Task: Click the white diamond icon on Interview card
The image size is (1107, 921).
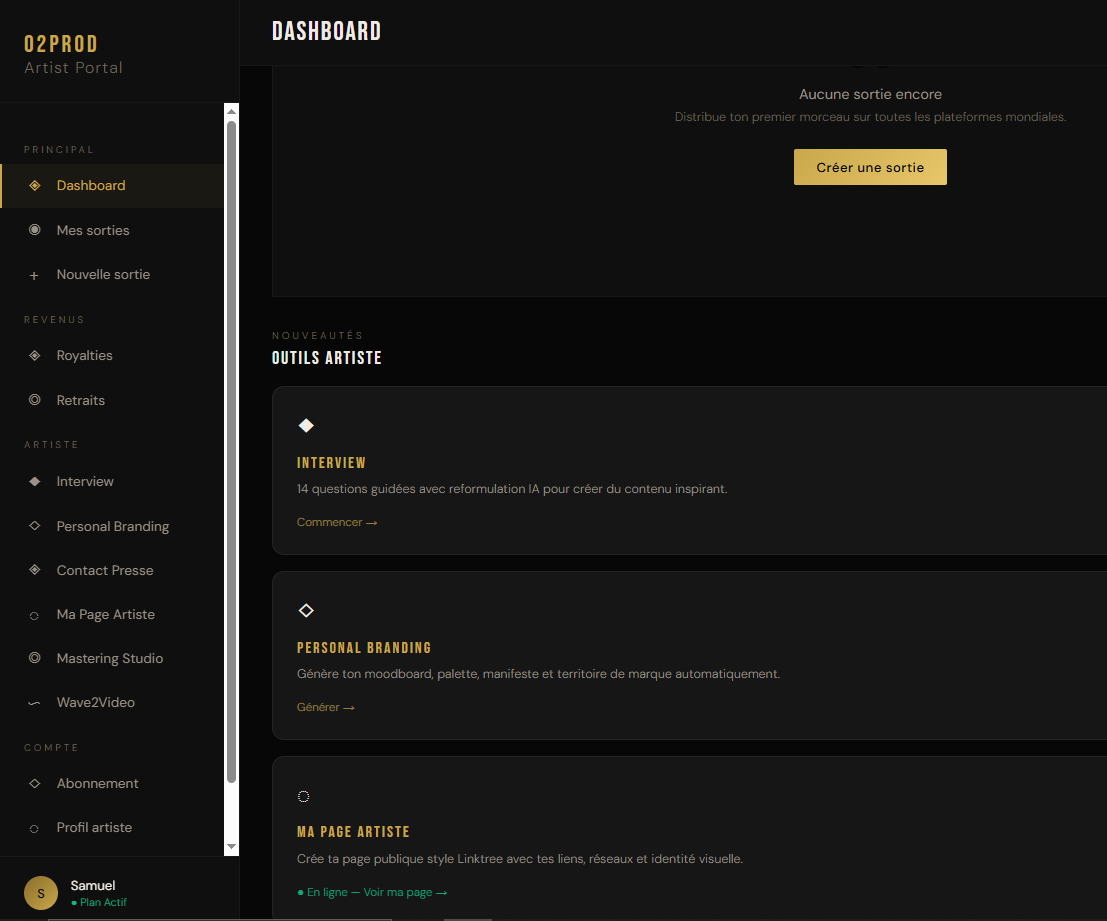Action: [x=306, y=425]
